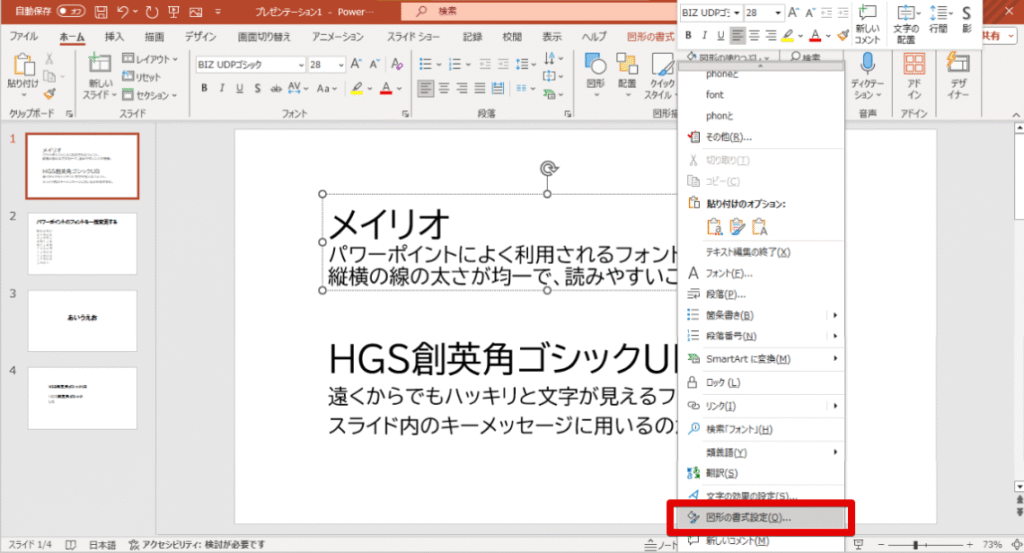Click the context menu suggestion 'font'
The height and width of the screenshot is (553, 1024).
point(715,95)
